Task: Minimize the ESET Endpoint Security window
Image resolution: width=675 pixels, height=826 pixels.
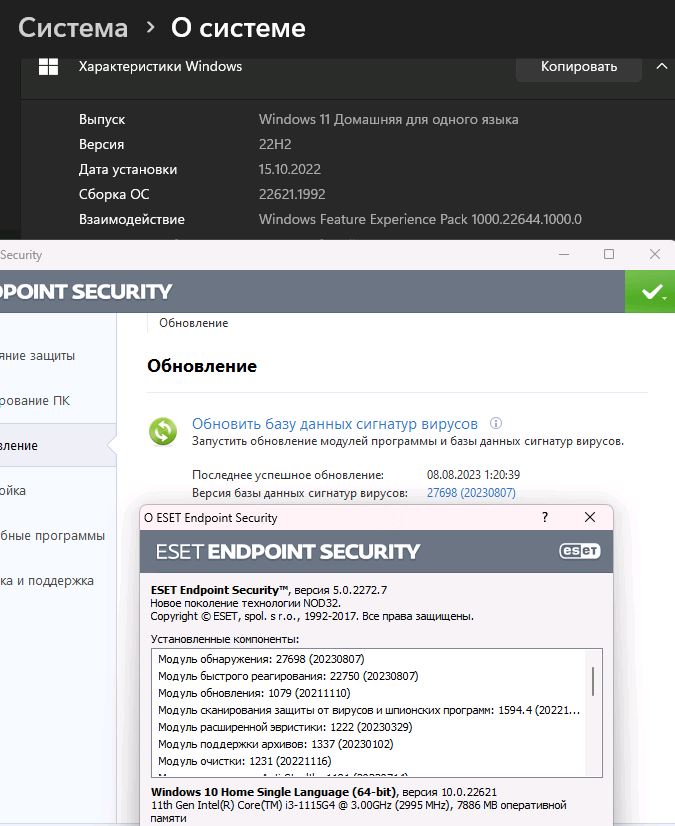Action: (x=564, y=254)
